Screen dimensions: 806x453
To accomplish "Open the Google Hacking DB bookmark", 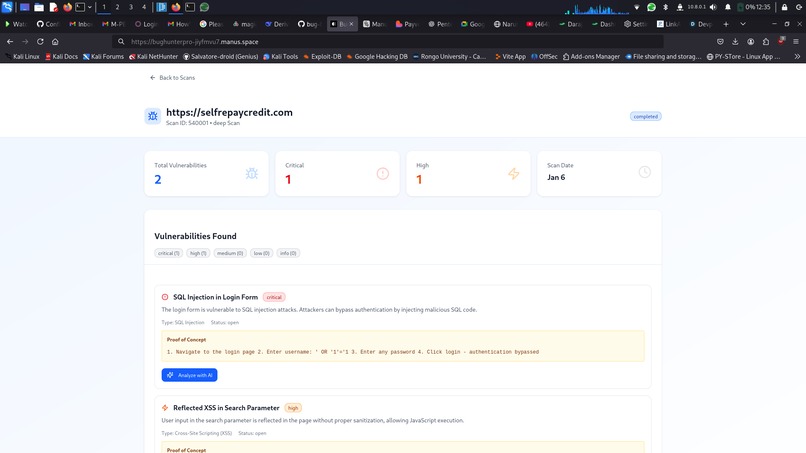I will (x=377, y=57).
